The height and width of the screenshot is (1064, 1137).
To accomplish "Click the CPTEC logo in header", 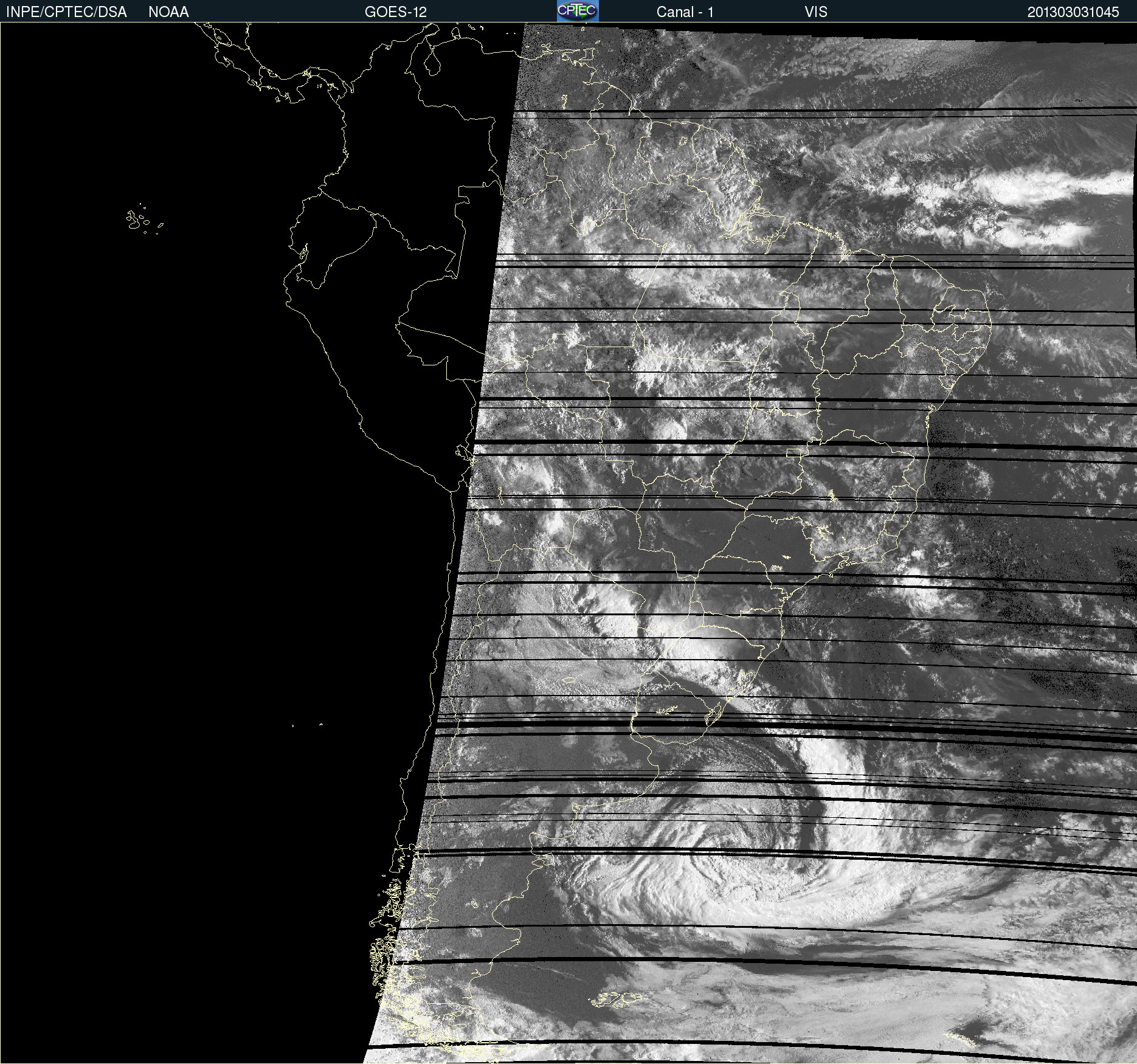I will point(578,11).
